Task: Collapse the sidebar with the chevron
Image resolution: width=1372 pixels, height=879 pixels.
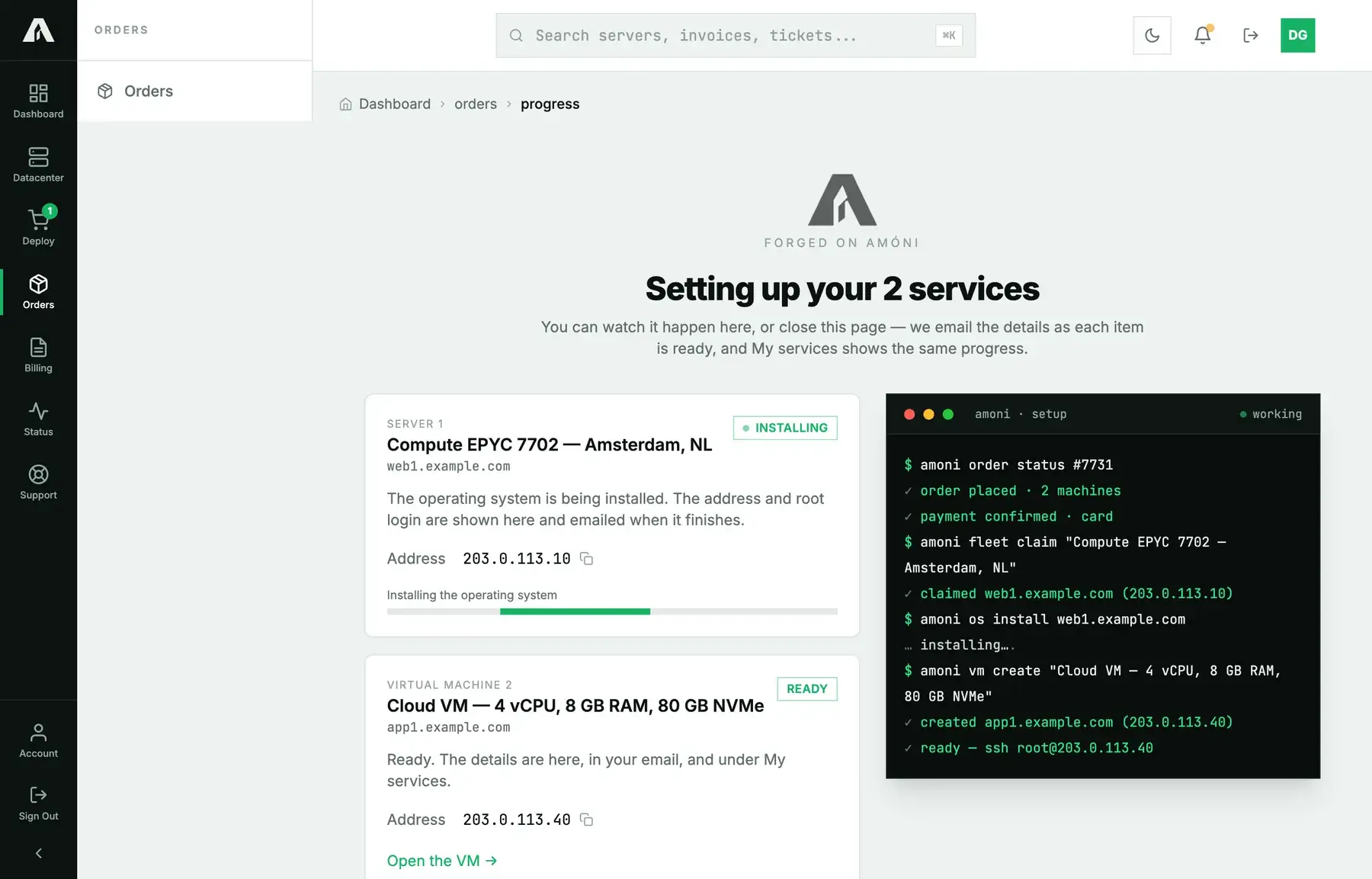Action: point(38,853)
